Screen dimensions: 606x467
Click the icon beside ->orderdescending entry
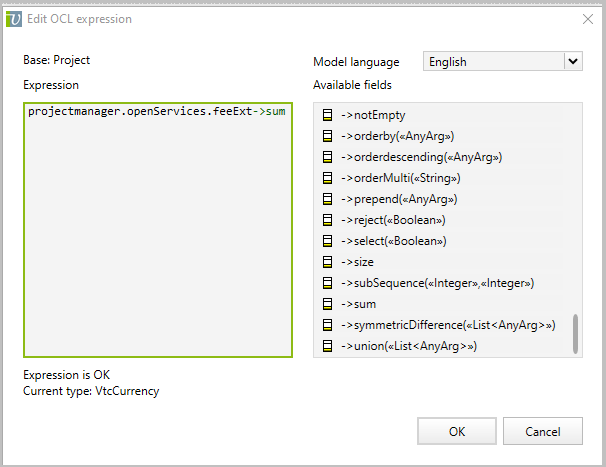(x=327, y=157)
